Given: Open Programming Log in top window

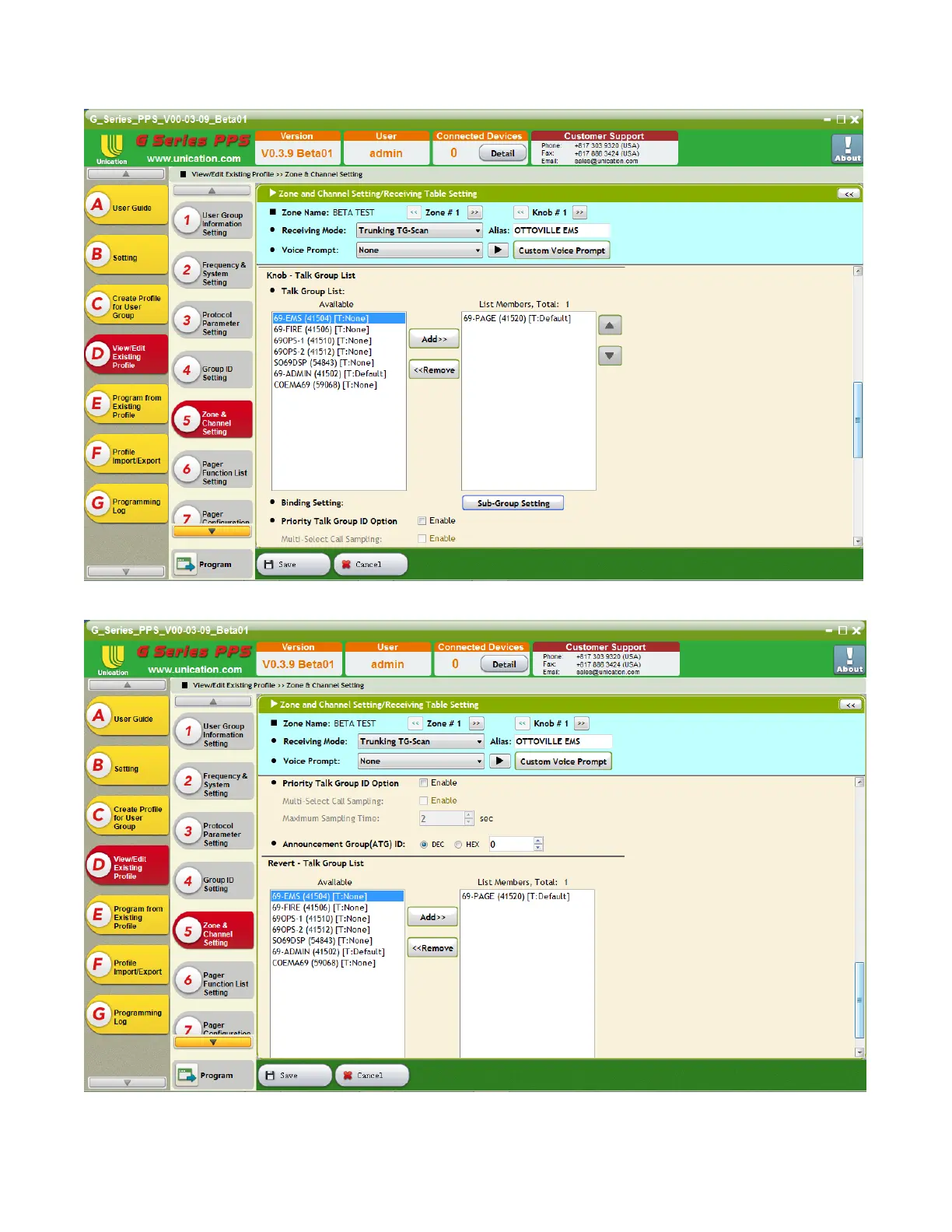Looking at the screenshot, I should click(127, 505).
